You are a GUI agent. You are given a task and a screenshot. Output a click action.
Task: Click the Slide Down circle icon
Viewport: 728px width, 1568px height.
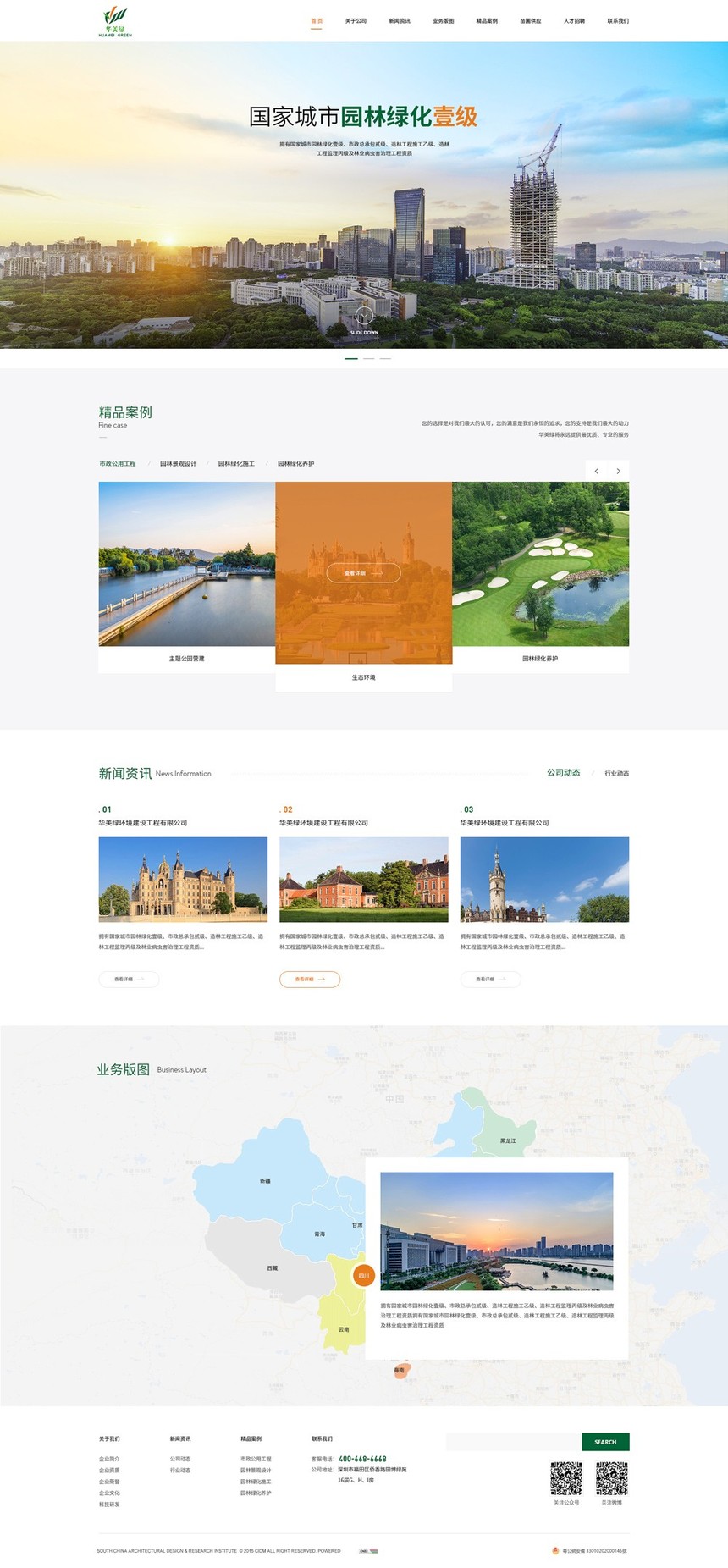click(x=364, y=316)
